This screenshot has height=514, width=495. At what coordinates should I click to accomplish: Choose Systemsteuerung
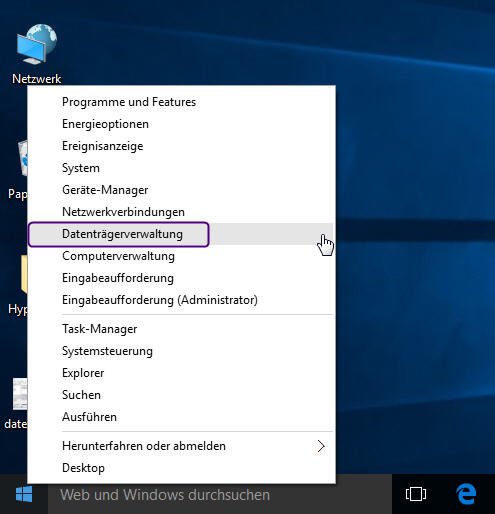click(181, 351)
